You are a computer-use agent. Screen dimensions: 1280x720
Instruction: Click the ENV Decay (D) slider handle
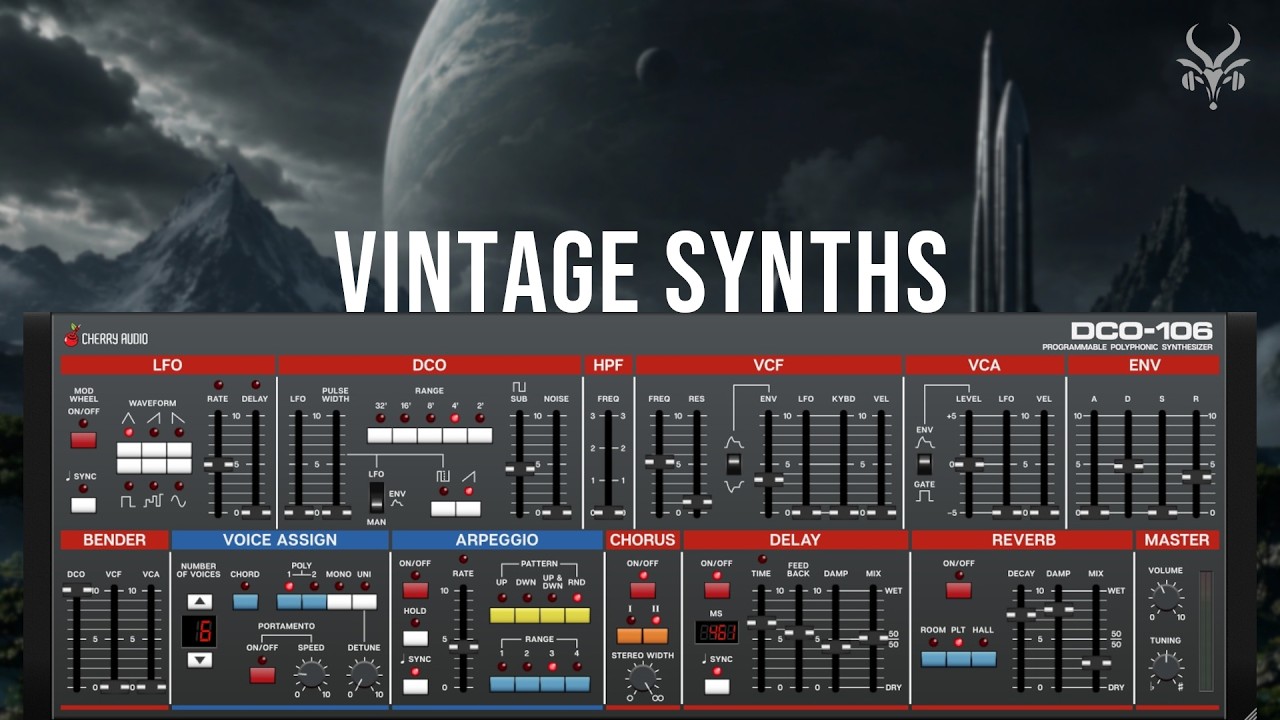1128,465
